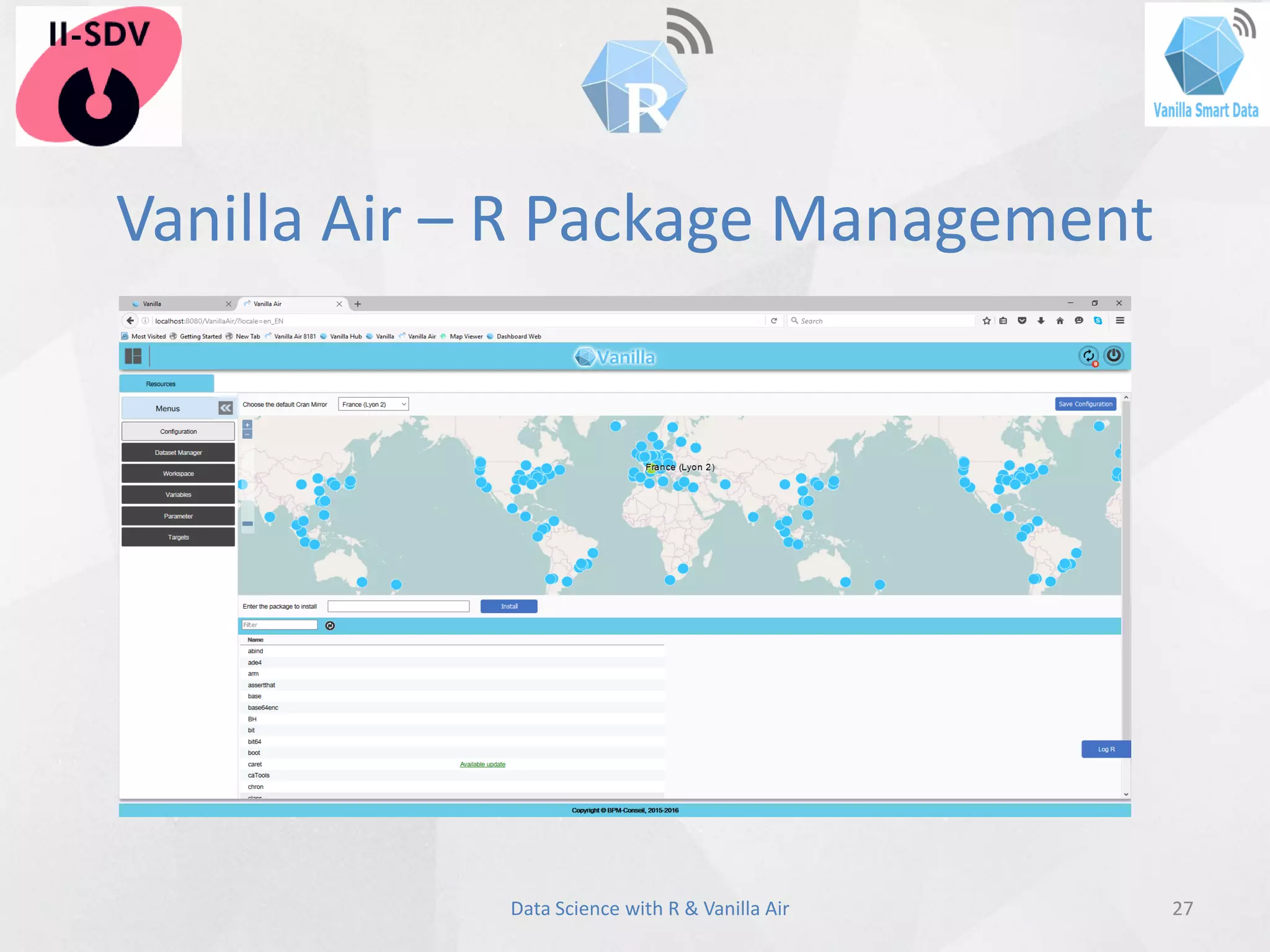Image resolution: width=1270 pixels, height=952 pixels.
Task: Open the Vanilla grid panel icon
Action: coord(133,356)
